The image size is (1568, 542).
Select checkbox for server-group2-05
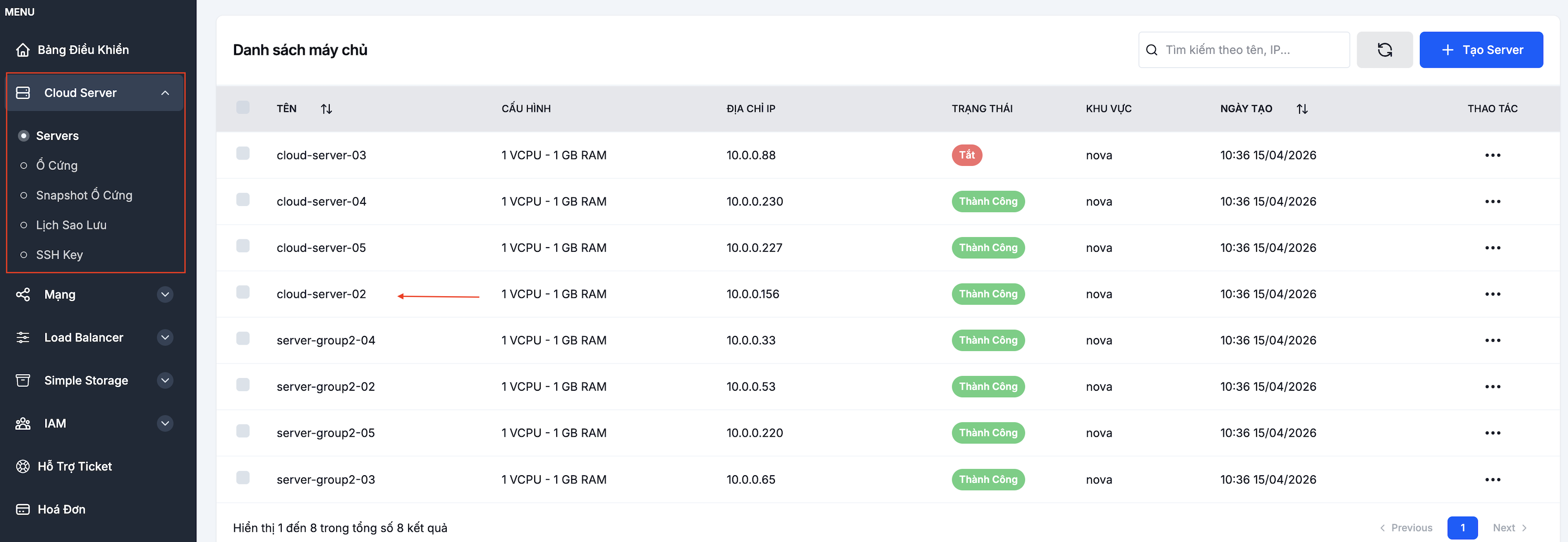click(243, 430)
